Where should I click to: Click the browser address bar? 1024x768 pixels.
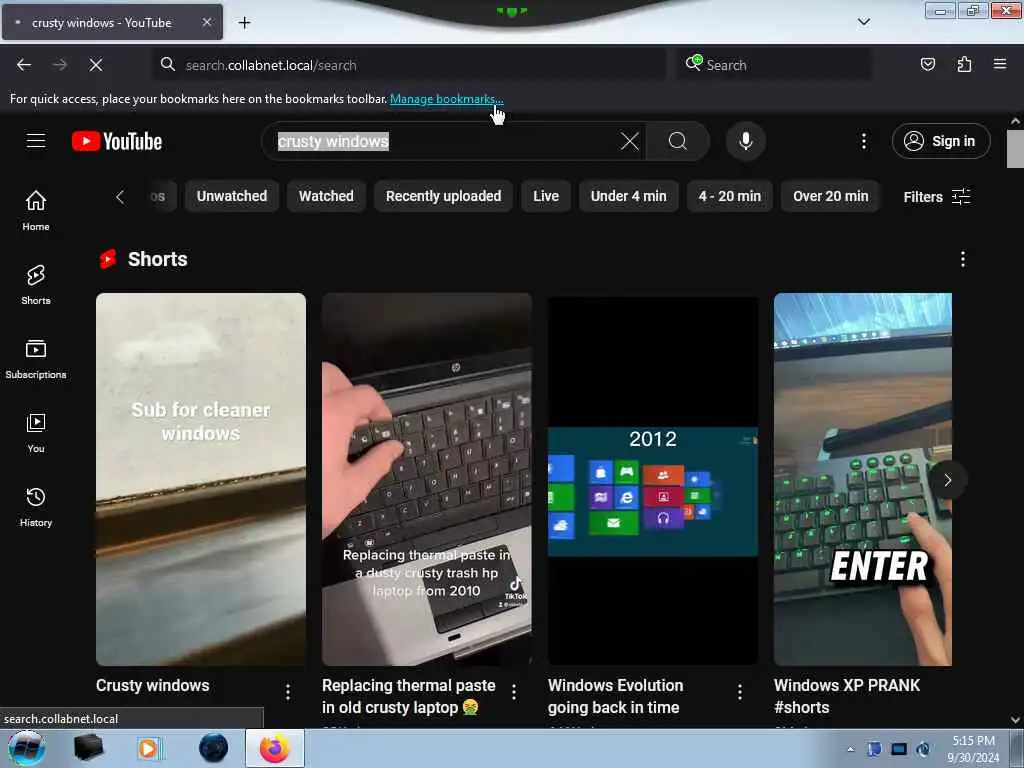click(410, 65)
